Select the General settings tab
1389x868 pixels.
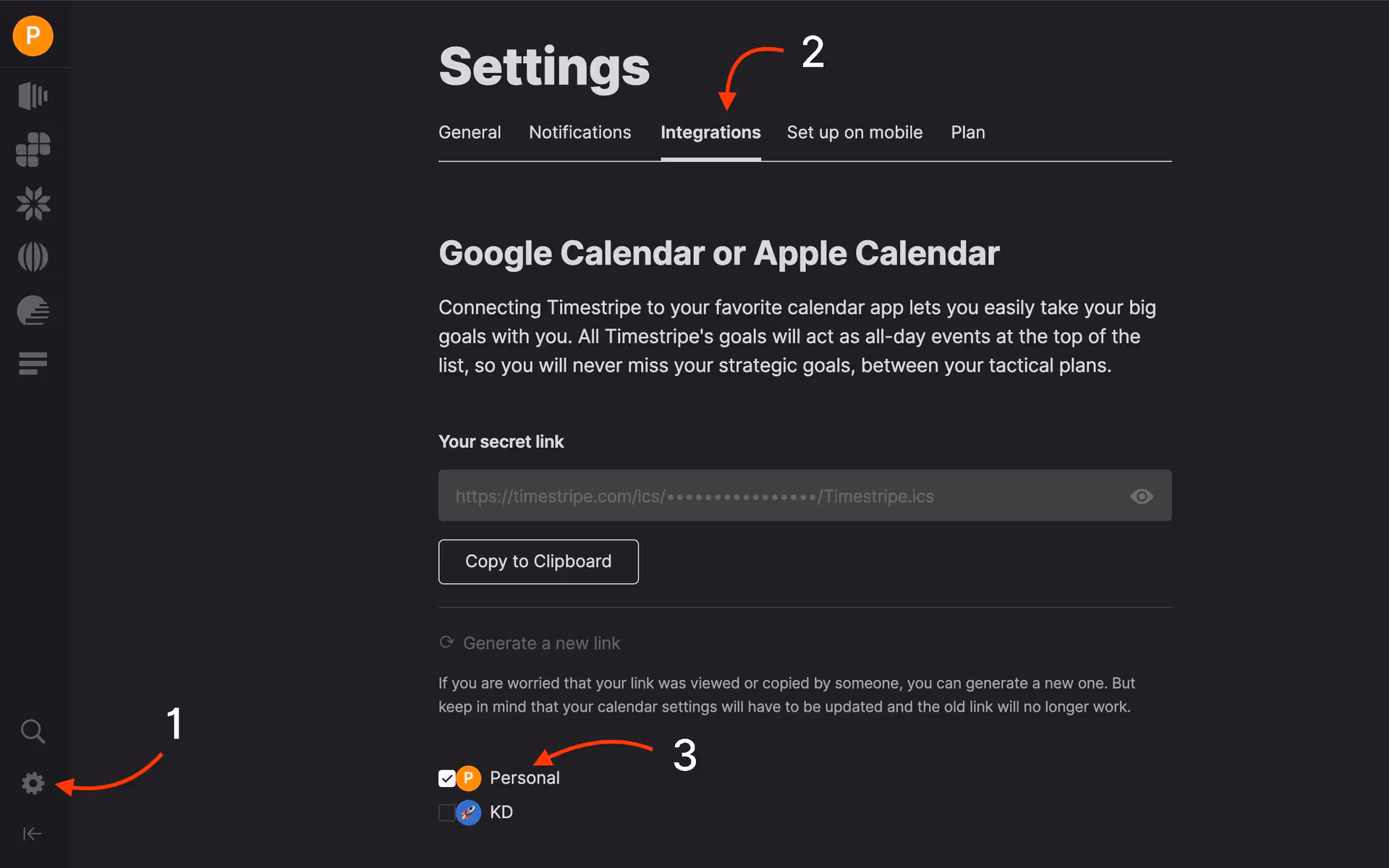pos(470,132)
